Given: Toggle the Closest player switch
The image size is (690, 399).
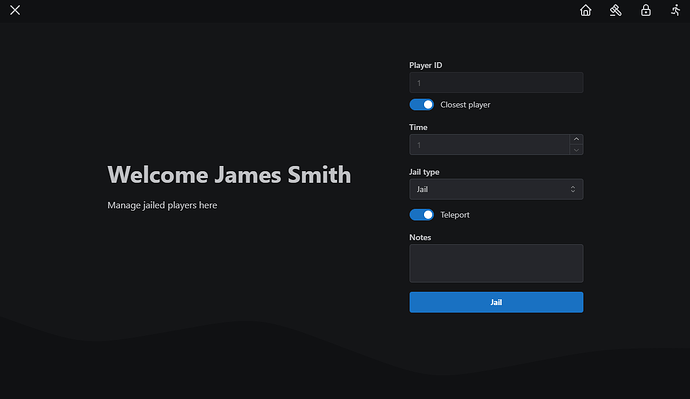Looking at the screenshot, I should point(422,105).
